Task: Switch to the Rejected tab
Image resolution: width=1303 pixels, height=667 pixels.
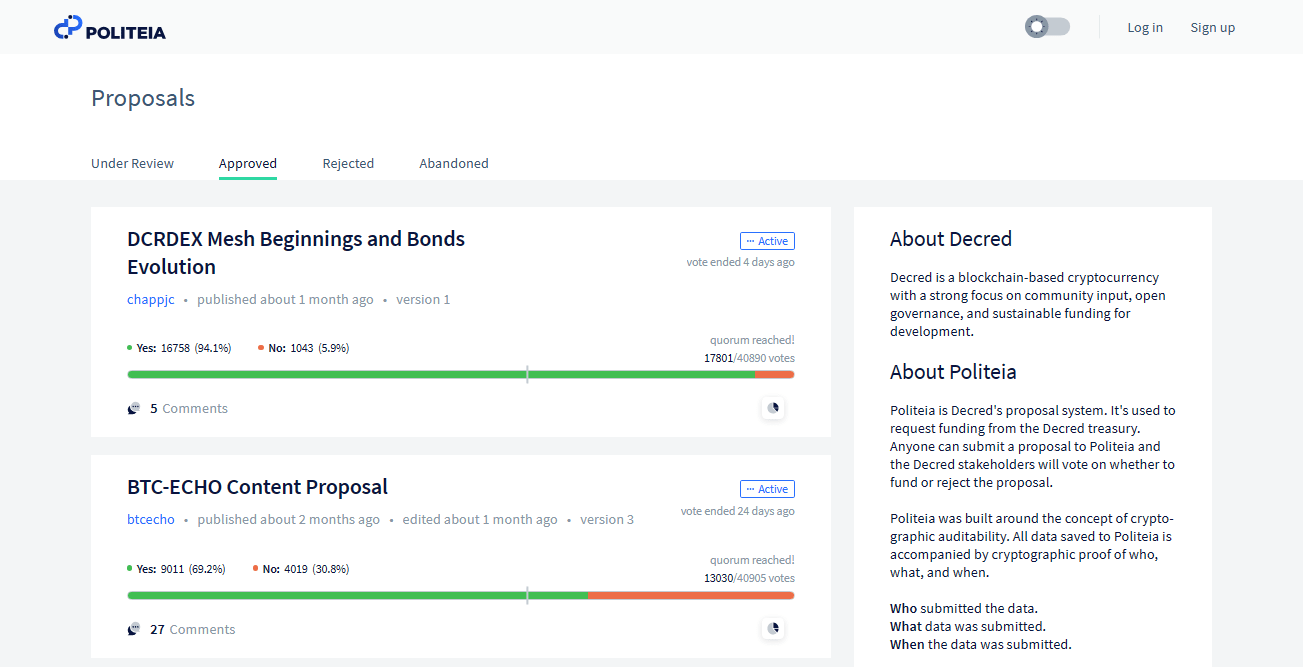Action: point(348,163)
